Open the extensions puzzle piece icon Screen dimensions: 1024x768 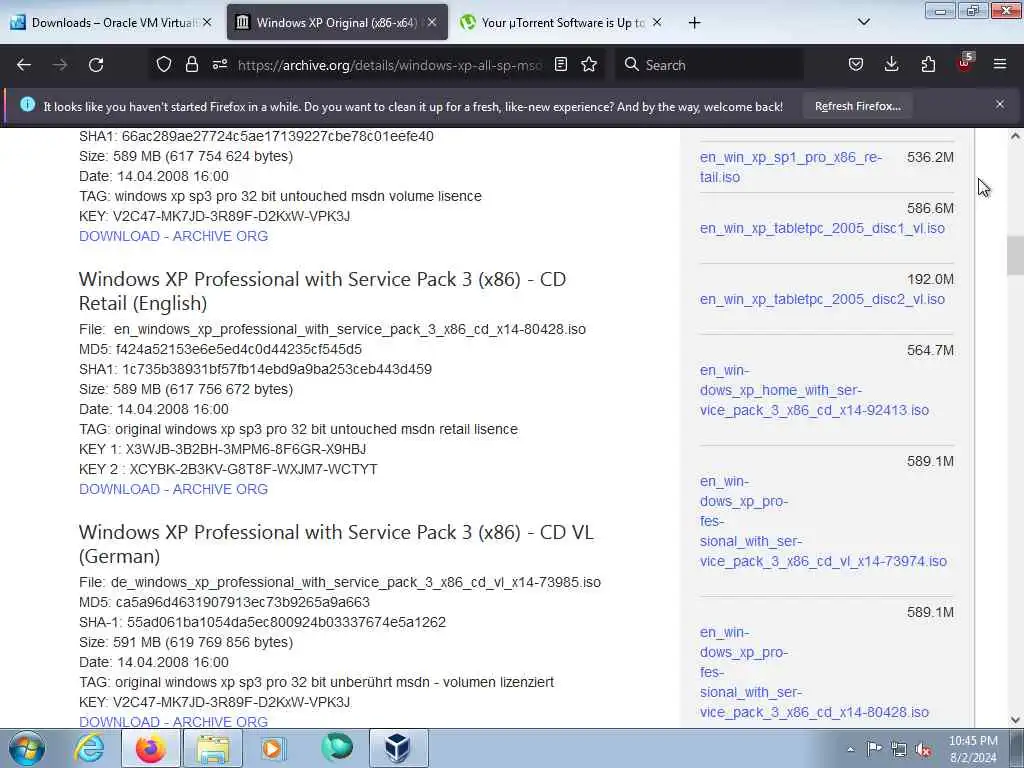click(x=928, y=65)
